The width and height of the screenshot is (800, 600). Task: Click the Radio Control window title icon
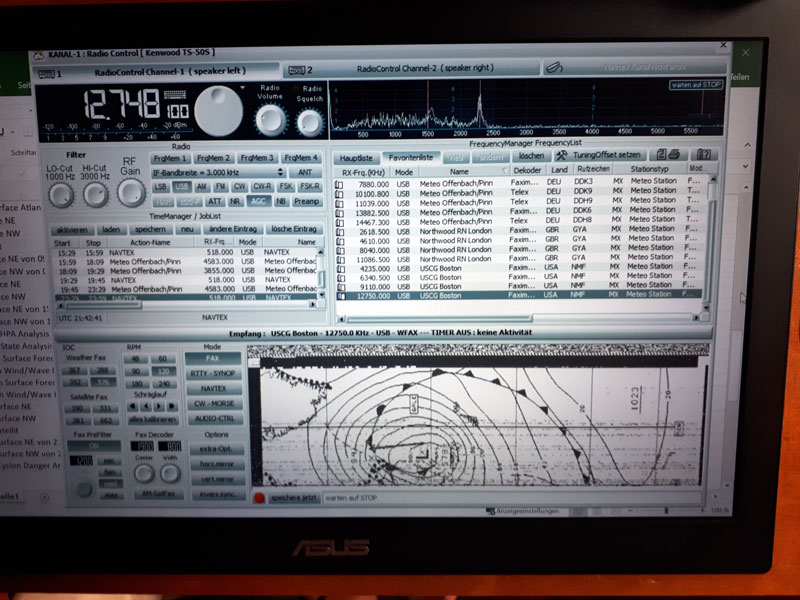[38, 55]
